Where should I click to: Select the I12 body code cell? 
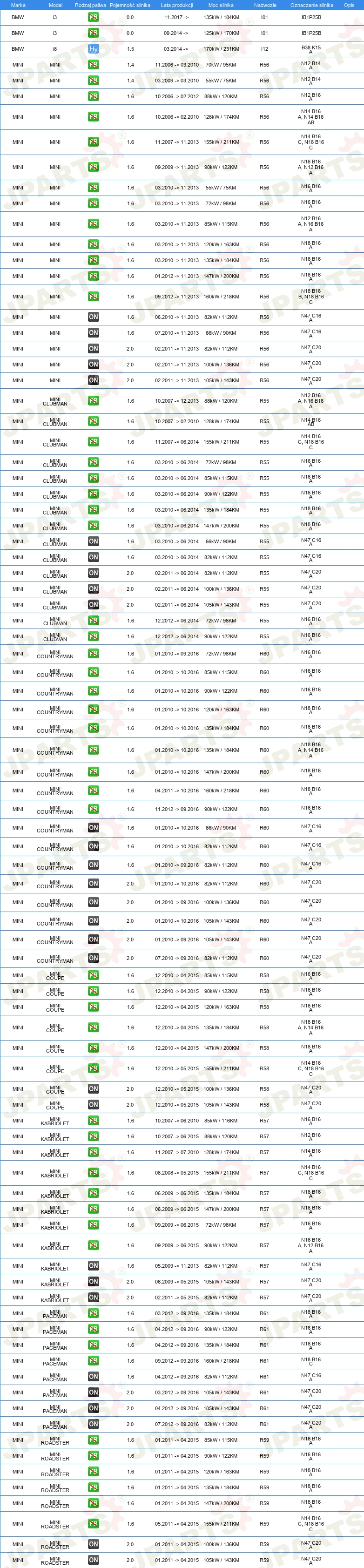tap(264, 49)
